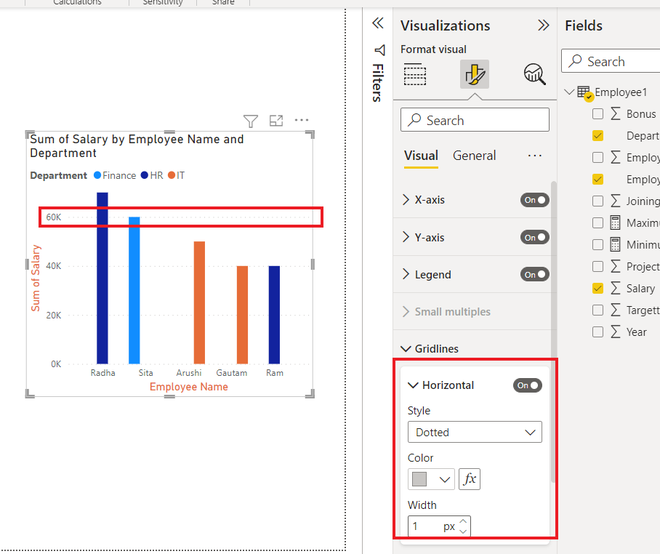Disable Horizontal gridlines toggle
The height and width of the screenshot is (554, 660).
click(x=527, y=385)
